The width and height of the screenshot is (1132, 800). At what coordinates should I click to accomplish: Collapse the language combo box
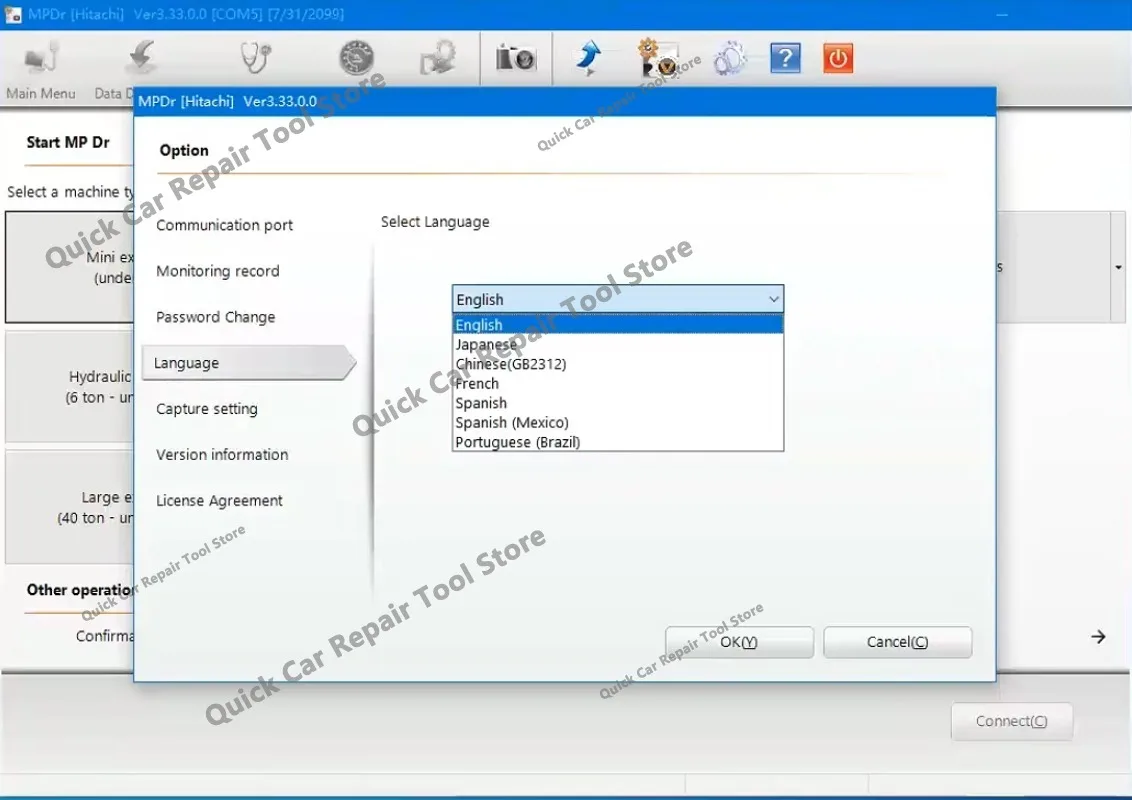773,299
